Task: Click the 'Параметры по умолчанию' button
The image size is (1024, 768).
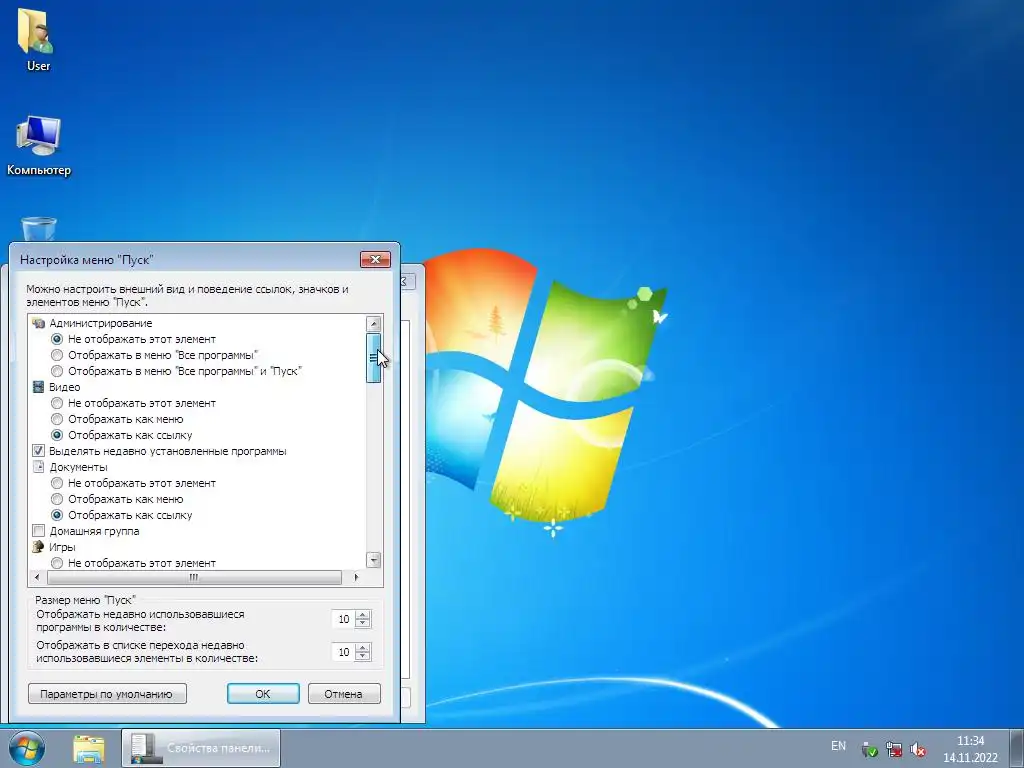Action: (x=107, y=694)
